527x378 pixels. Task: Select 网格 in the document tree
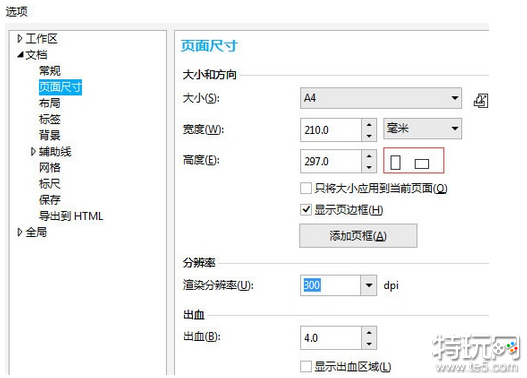pyautogui.click(x=50, y=167)
